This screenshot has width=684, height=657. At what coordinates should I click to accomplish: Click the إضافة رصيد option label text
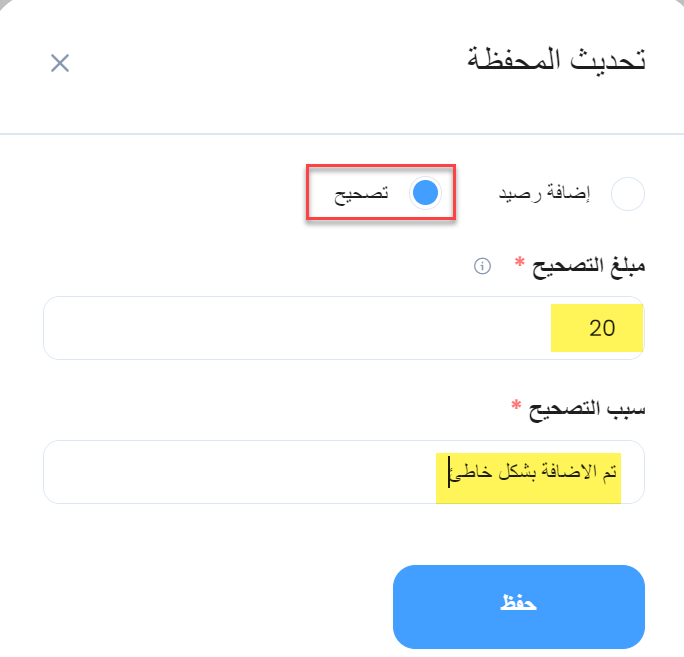coord(544,193)
